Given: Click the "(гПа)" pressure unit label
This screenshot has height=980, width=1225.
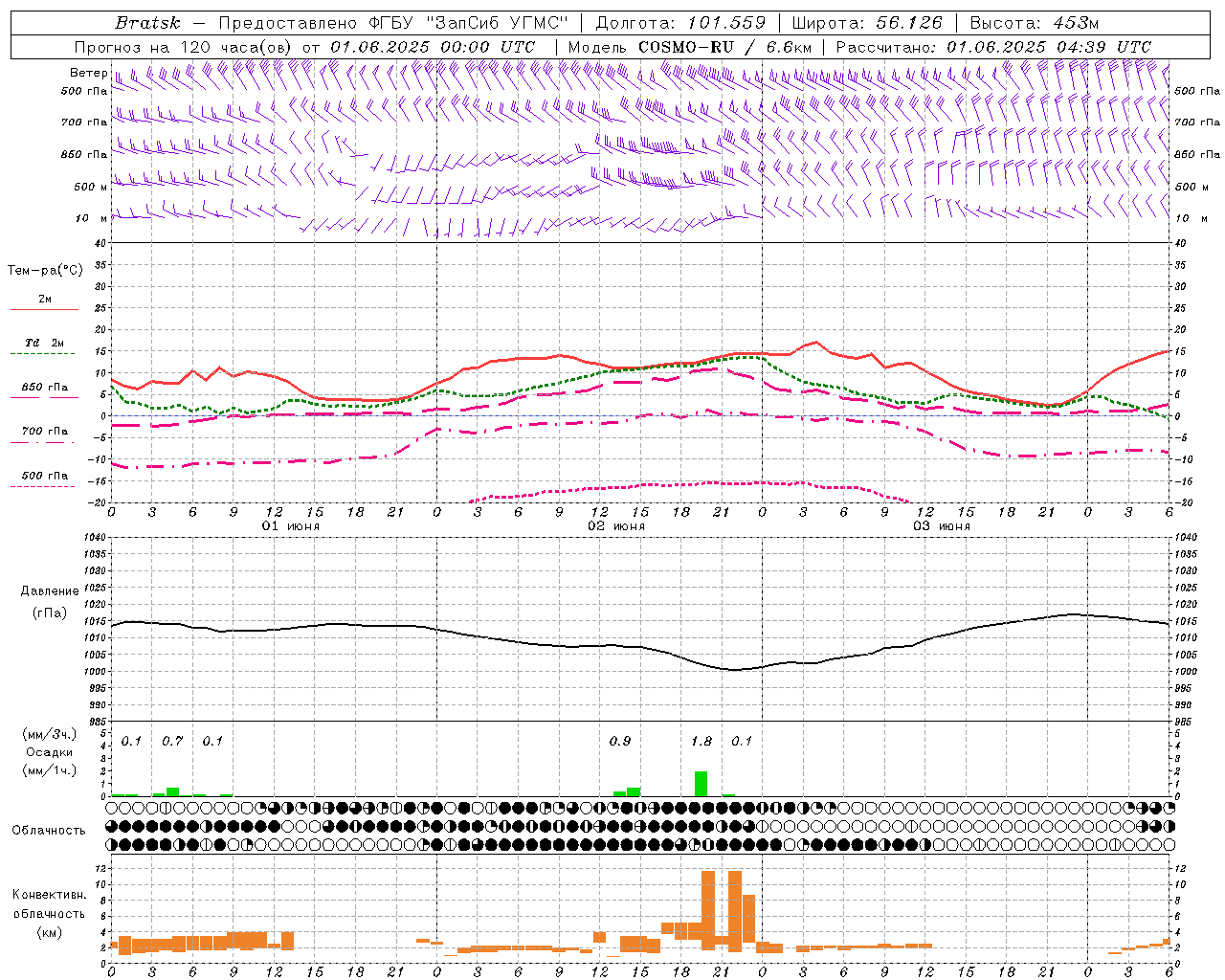Looking at the screenshot, I should click(x=50, y=613).
